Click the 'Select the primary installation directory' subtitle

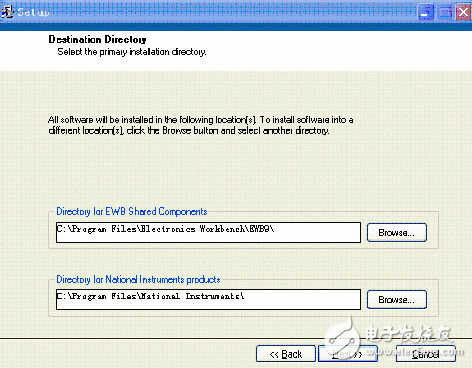(x=132, y=52)
